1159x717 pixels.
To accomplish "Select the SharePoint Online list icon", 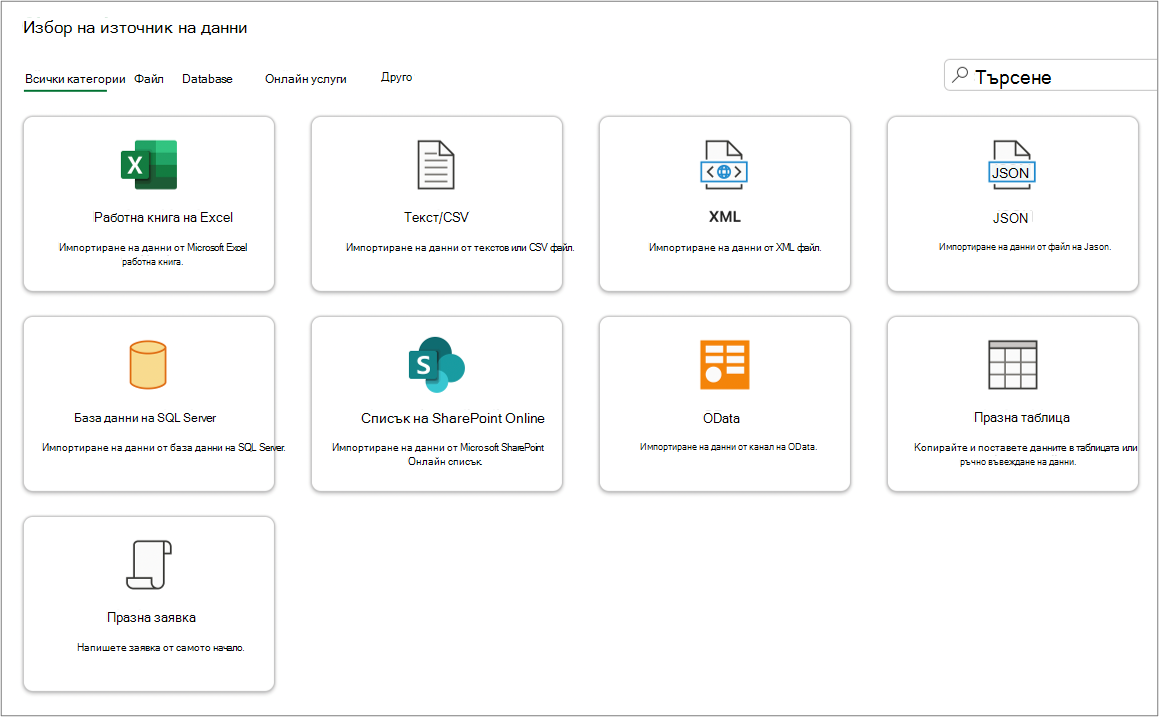I will [436, 364].
